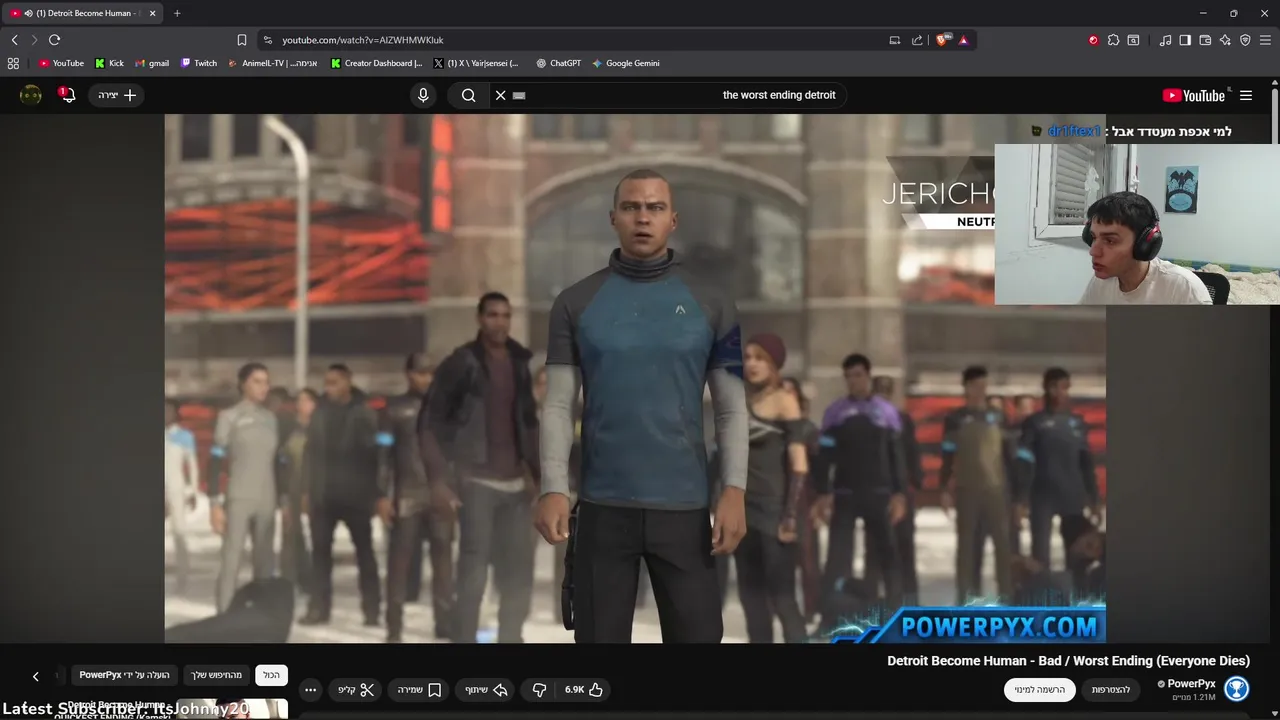The image size is (1280, 720).
Task: Open the Google Gemini bookmark
Action: [625, 63]
